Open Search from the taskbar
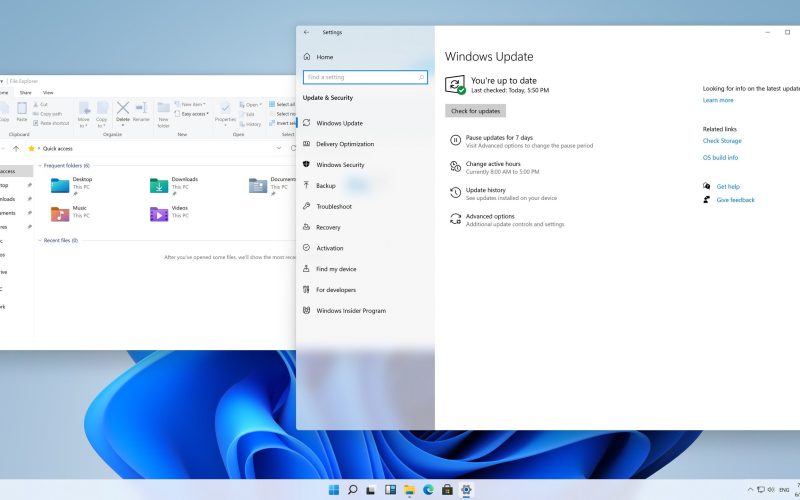 pyautogui.click(x=352, y=490)
